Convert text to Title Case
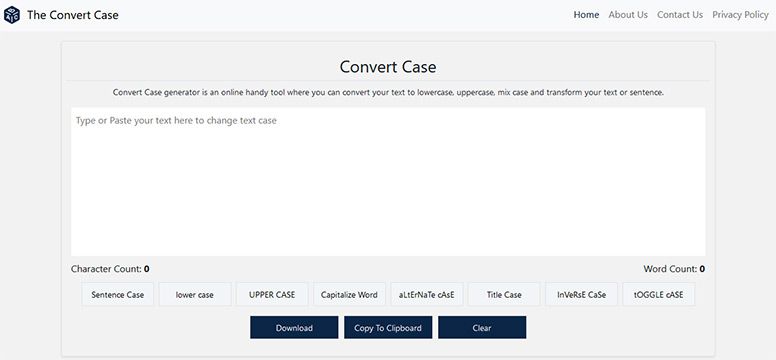 coord(504,295)
